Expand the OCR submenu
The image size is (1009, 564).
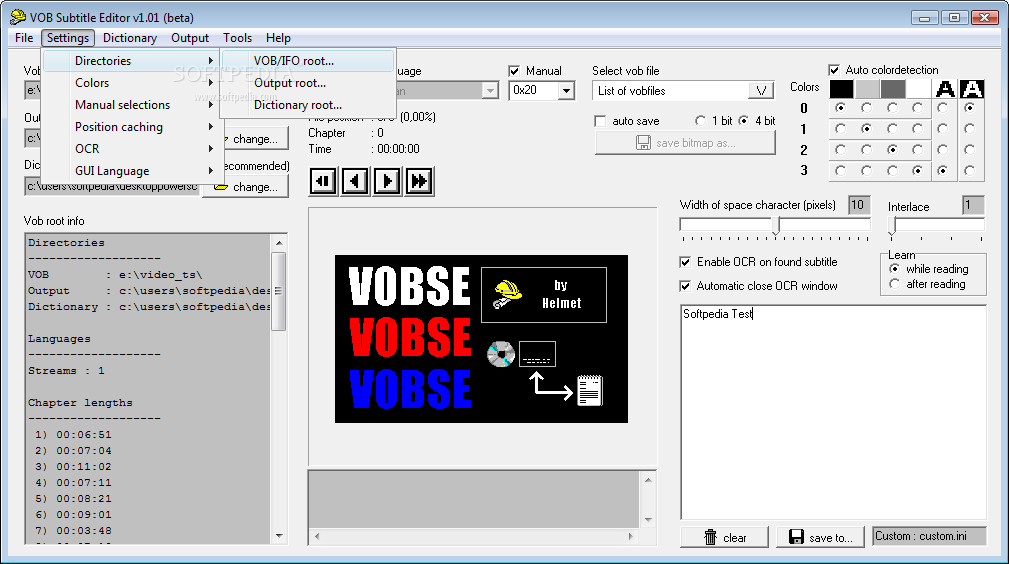[x=131, y=149]
